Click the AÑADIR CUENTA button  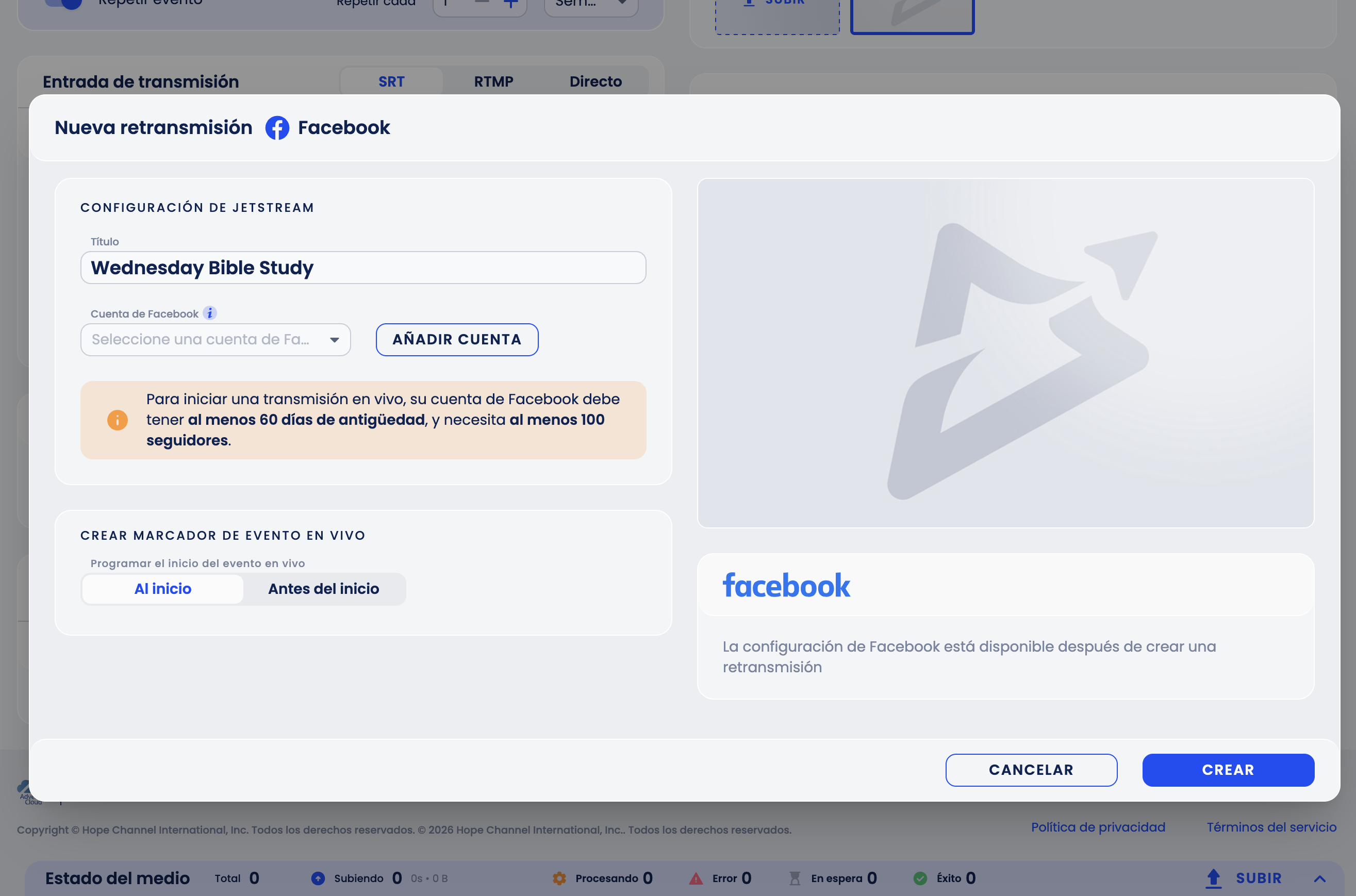click(x=457, y=339)
